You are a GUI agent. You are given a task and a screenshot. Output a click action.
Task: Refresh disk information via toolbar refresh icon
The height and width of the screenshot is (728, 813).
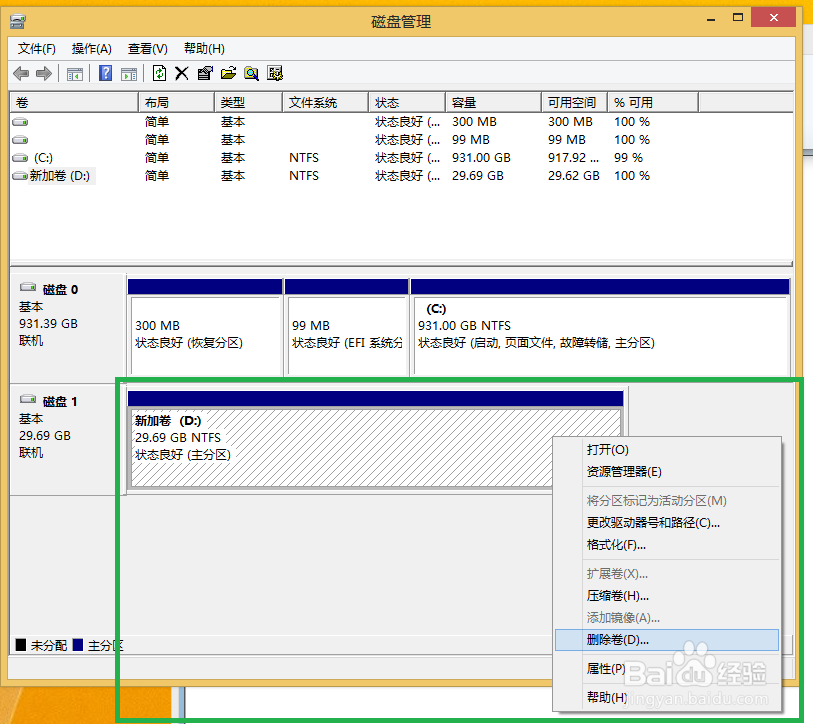tap(159, 72)
